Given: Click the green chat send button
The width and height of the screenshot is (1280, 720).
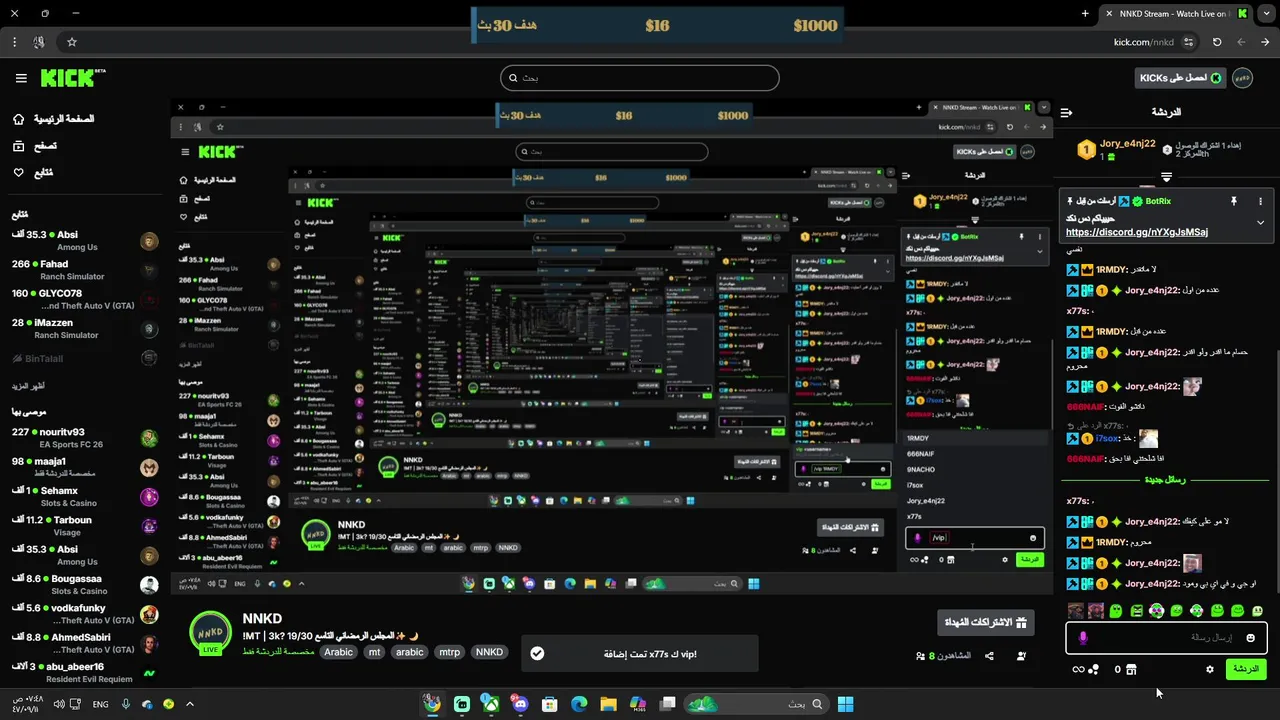Looking at the screenshot, I should click(1246, 669).
